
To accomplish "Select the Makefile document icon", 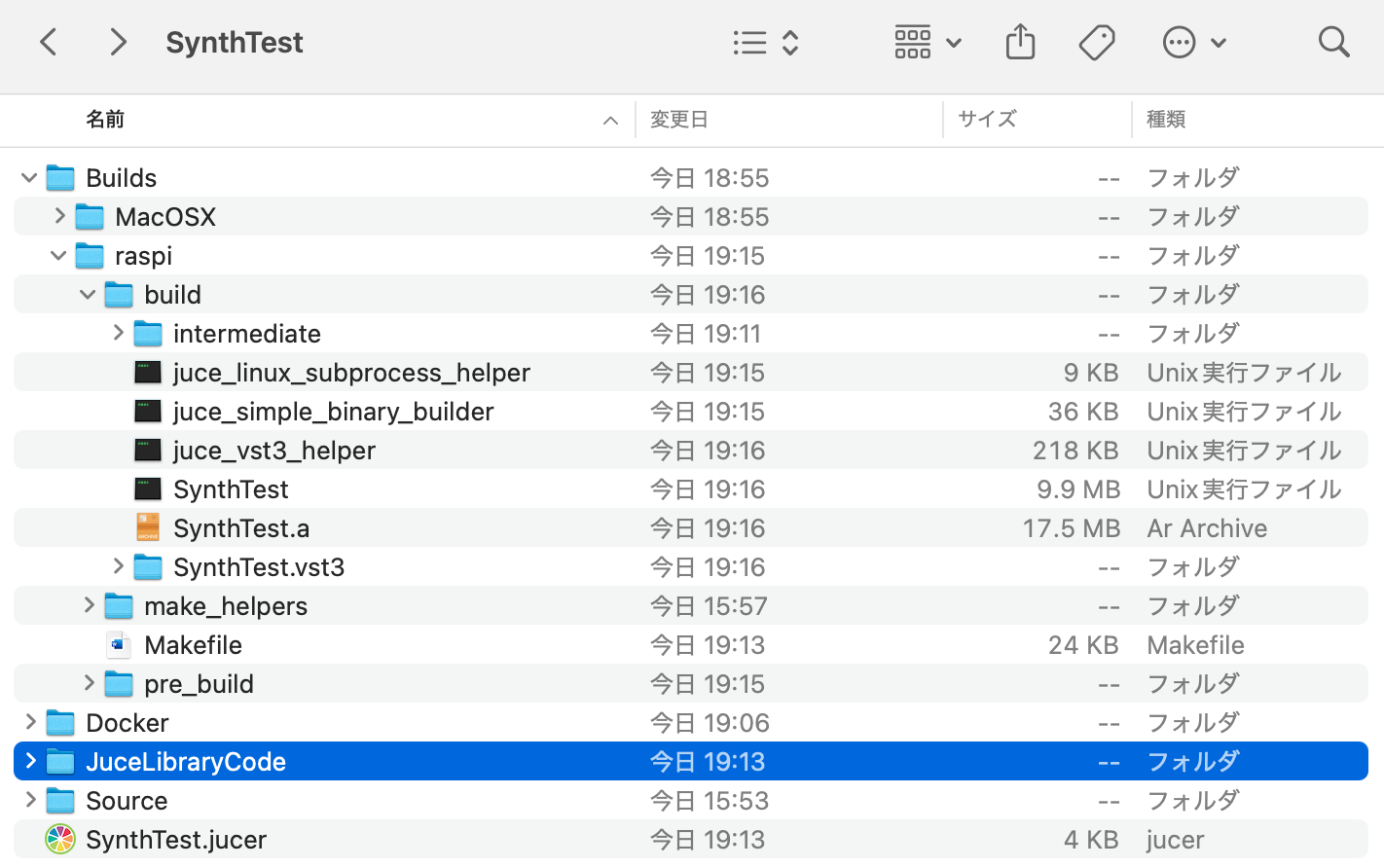I will (119, 644).
